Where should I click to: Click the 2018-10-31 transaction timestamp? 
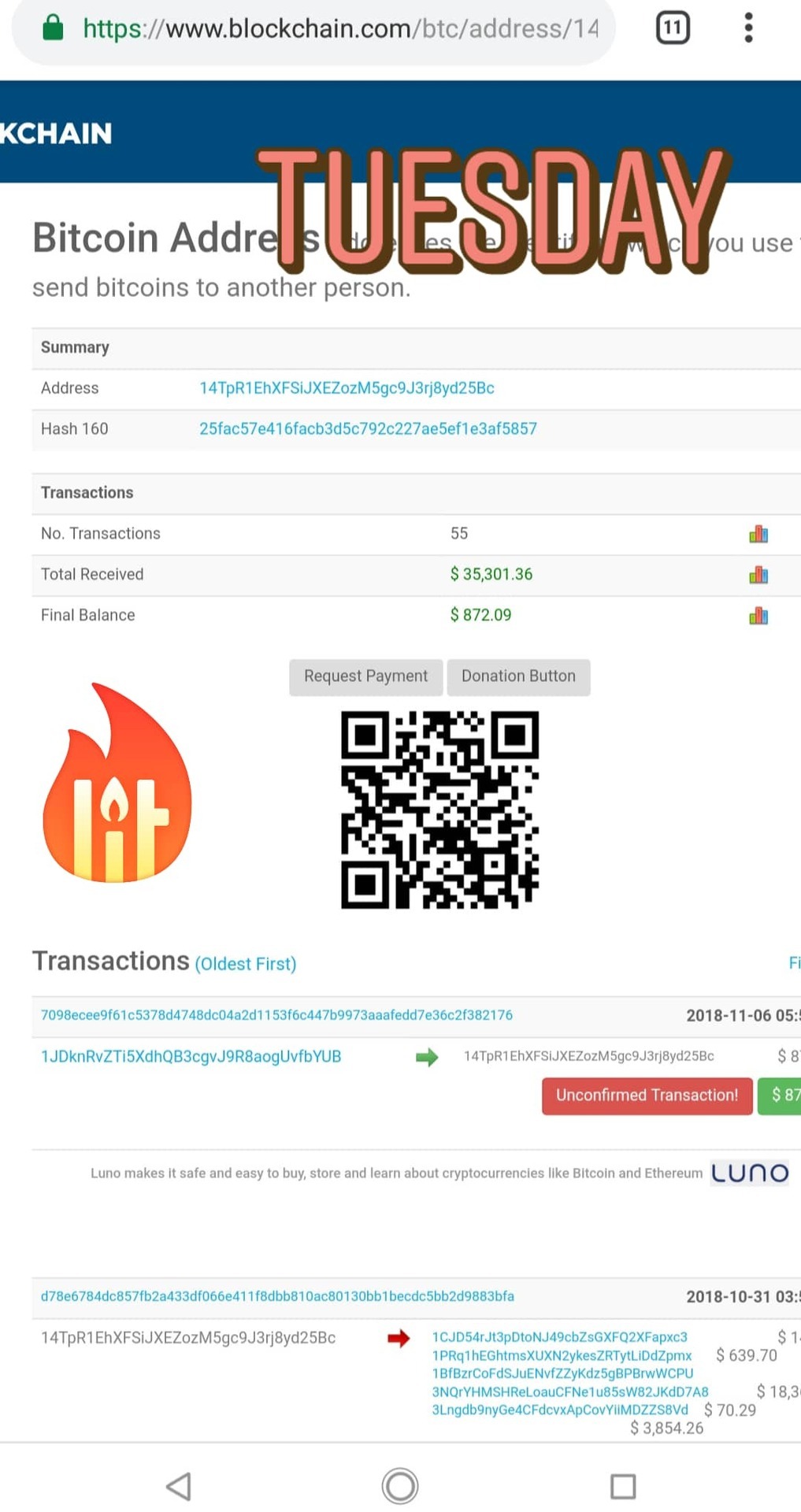[x=743, y=1297]
